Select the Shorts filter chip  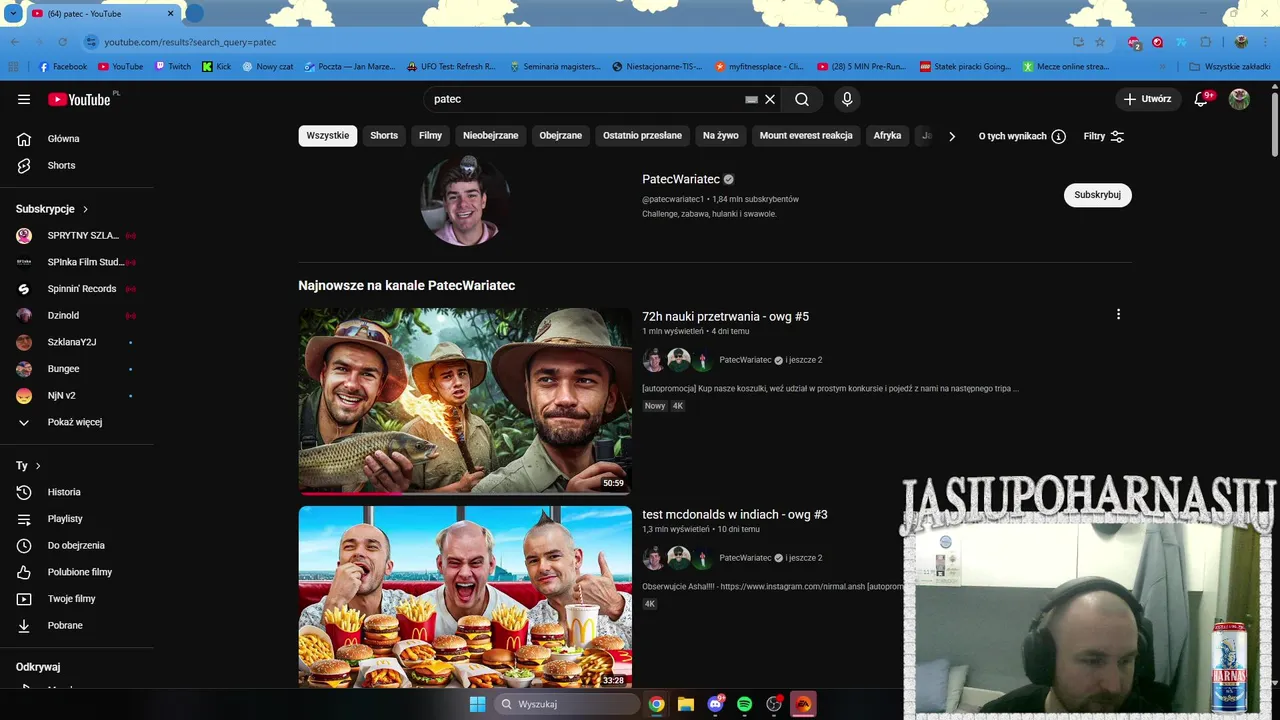click(x=384, y=136)
